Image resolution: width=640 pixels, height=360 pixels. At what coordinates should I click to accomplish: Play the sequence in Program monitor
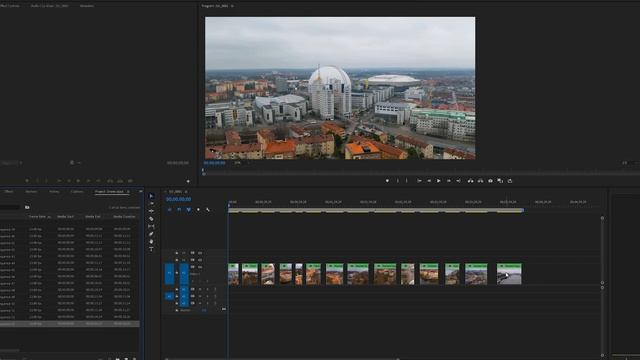pyautogui.click(x=439, y=181)
